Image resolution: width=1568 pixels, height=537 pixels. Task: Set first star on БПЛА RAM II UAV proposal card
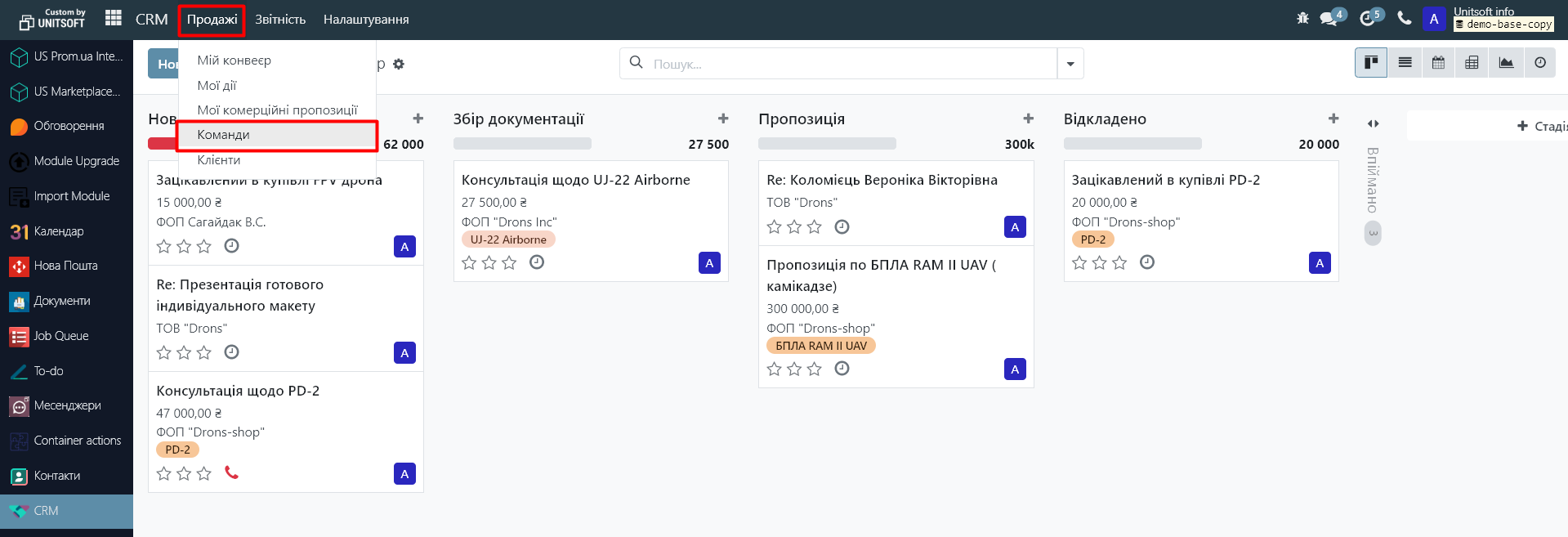[775, 369]
